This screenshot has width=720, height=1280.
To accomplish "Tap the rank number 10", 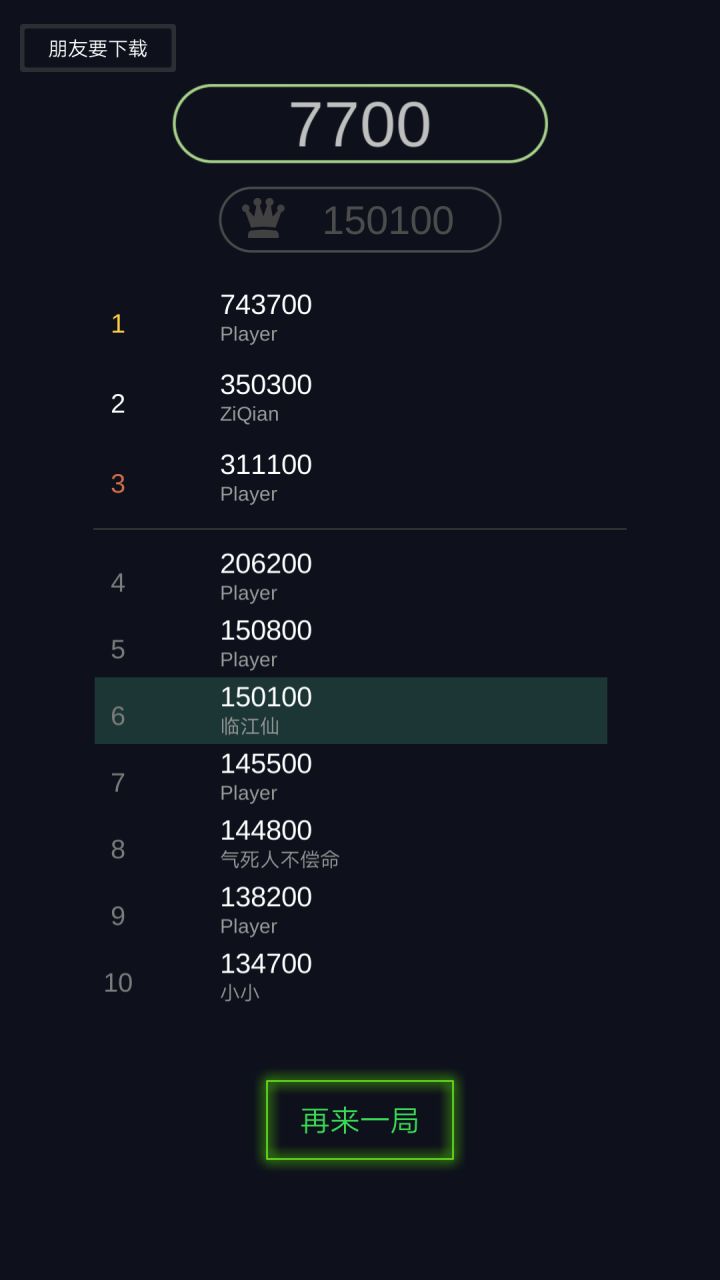I will coord(118,983).
